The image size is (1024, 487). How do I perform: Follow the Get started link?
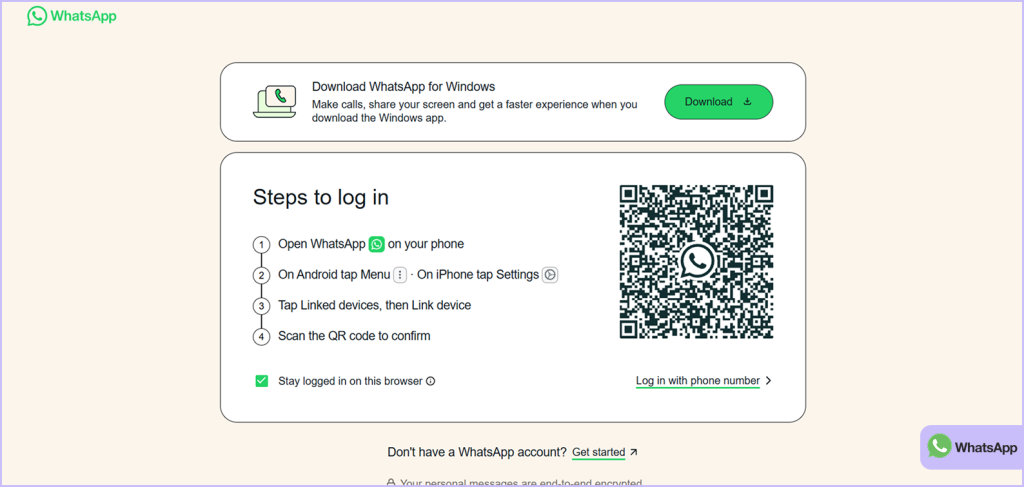click(x=598, y=452)
